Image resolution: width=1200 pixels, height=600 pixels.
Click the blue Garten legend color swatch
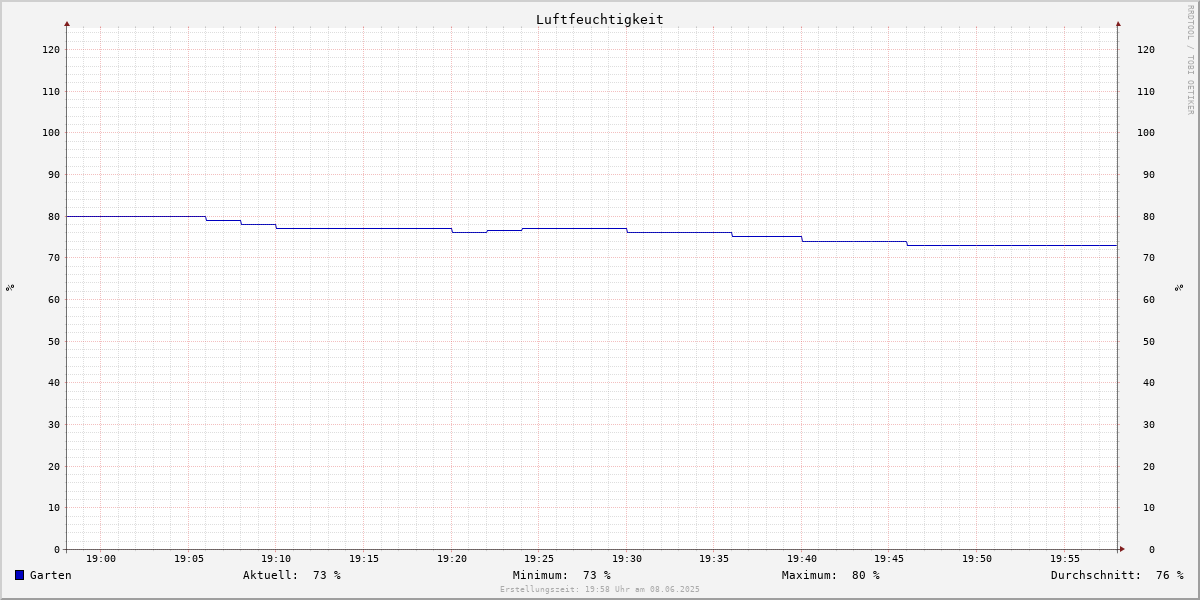[x=19, y=575]
